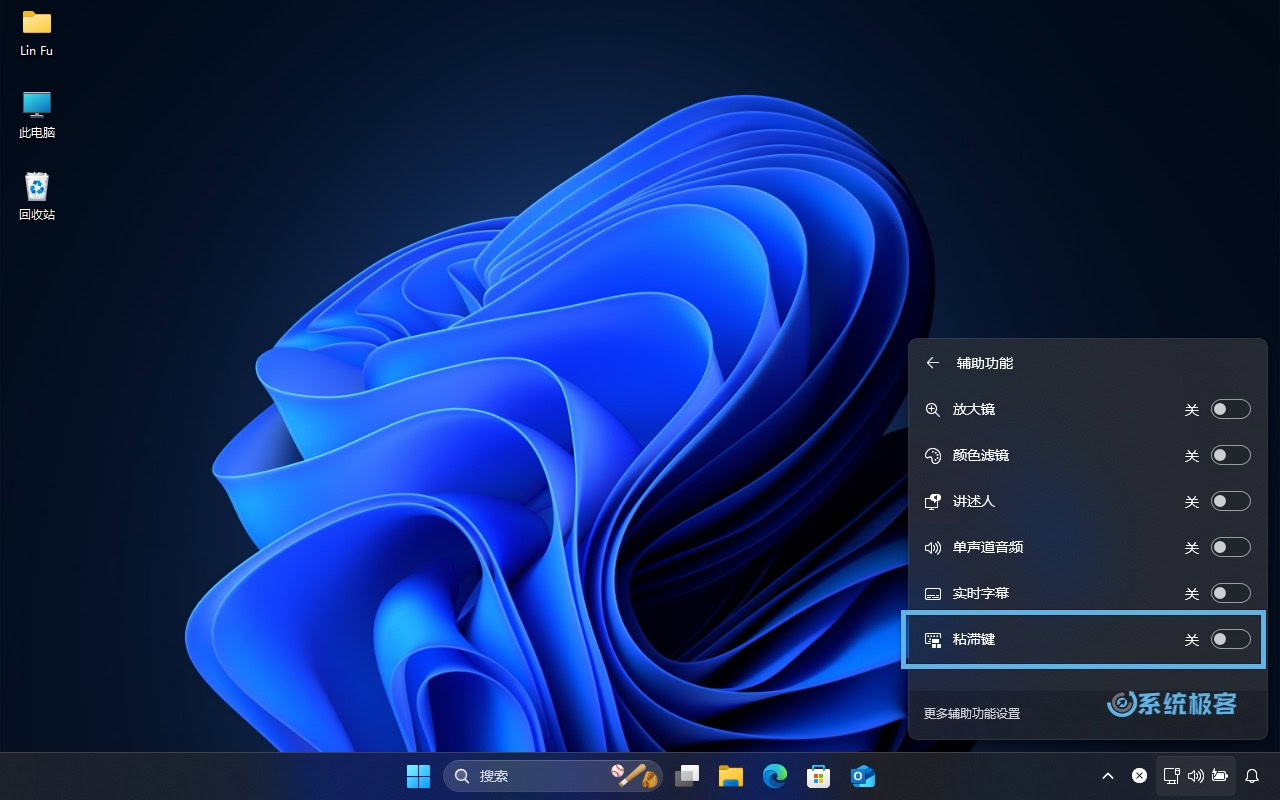This screenshot has width=1280, height=800.
Task: Click the baseball icon in search box
Action: pos(635,775)
